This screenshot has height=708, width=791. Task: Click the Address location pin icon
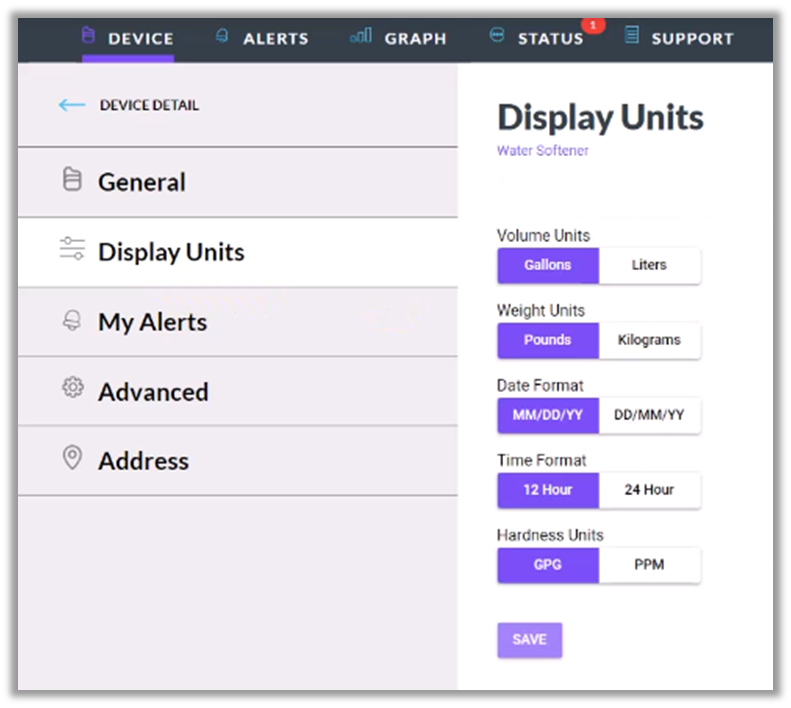tap(72, 459)
